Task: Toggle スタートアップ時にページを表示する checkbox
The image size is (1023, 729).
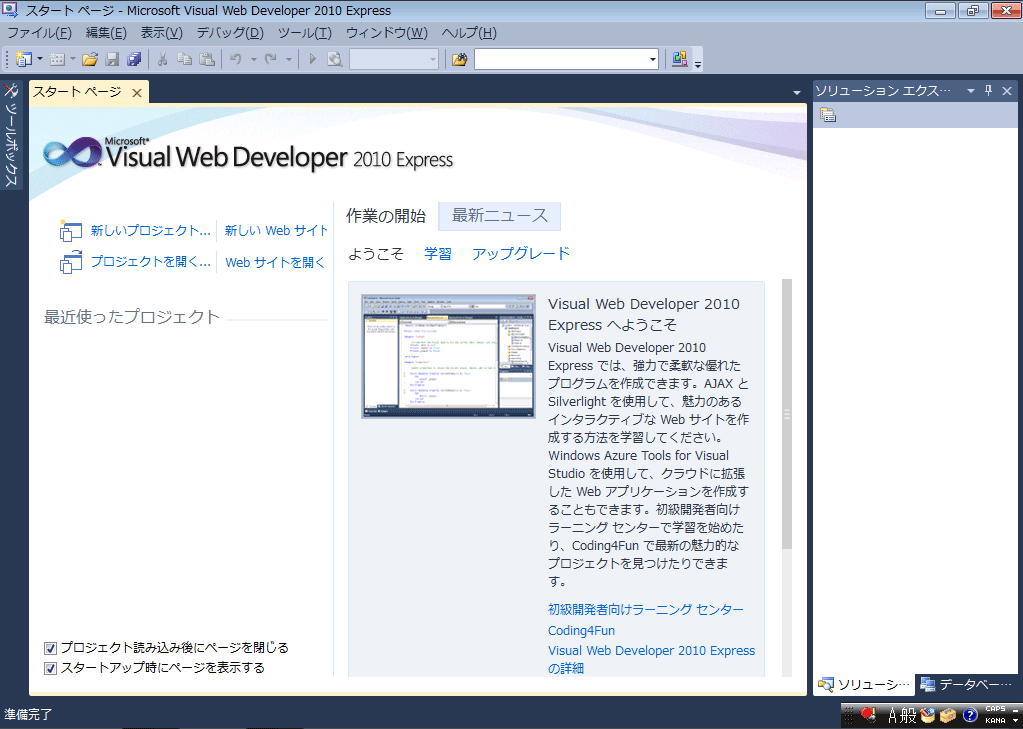Action: [51, 668]
